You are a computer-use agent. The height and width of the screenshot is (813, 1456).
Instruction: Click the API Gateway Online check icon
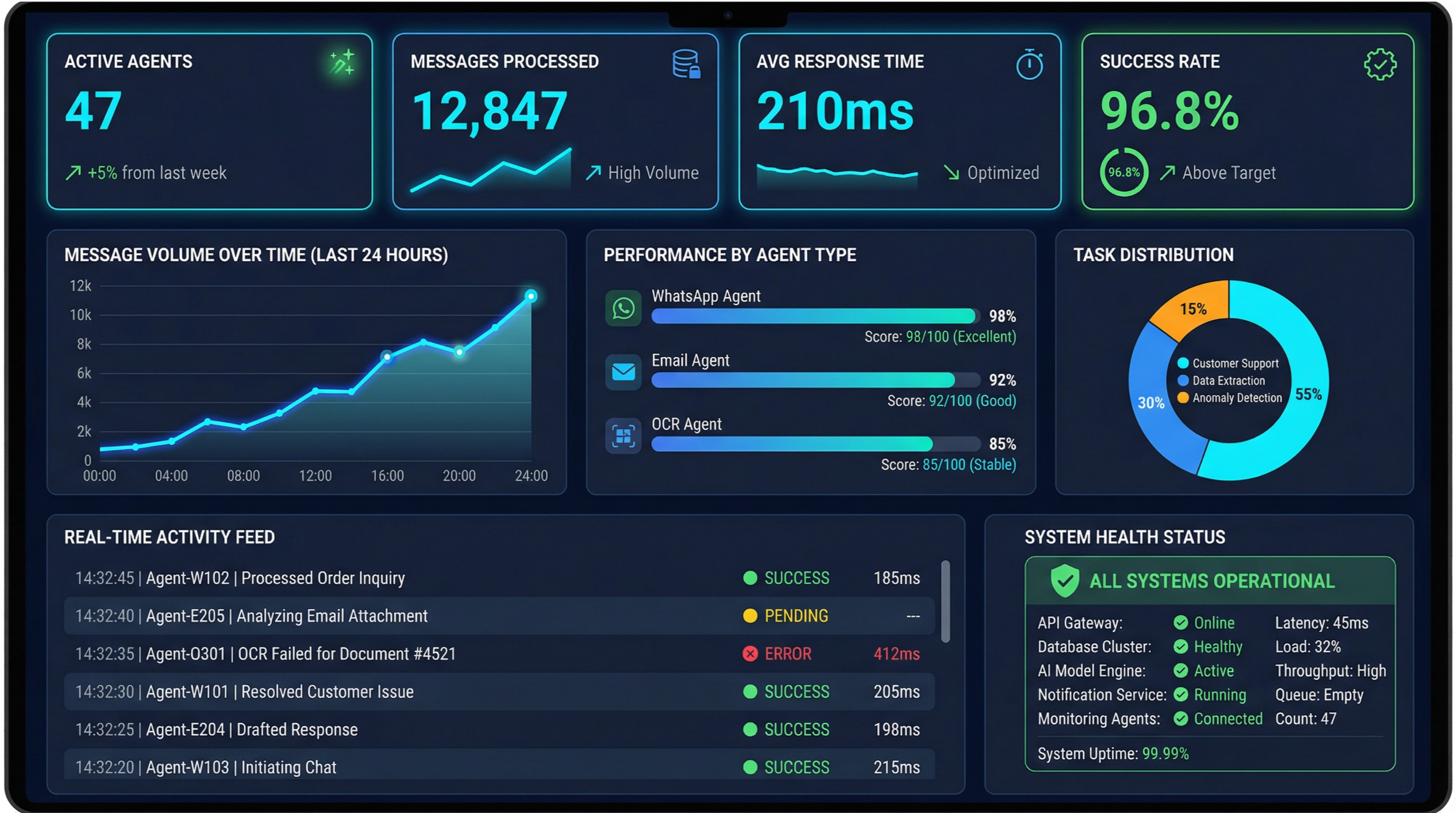pyautogui.click(x=1180, y=623)
